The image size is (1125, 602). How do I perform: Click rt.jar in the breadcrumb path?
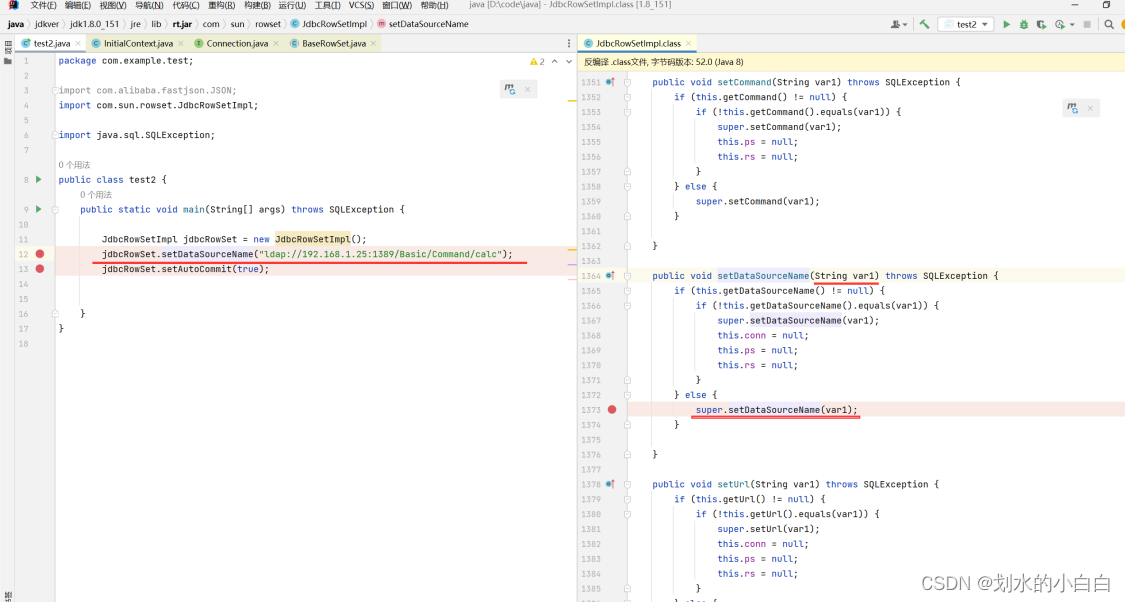[182, 24]
